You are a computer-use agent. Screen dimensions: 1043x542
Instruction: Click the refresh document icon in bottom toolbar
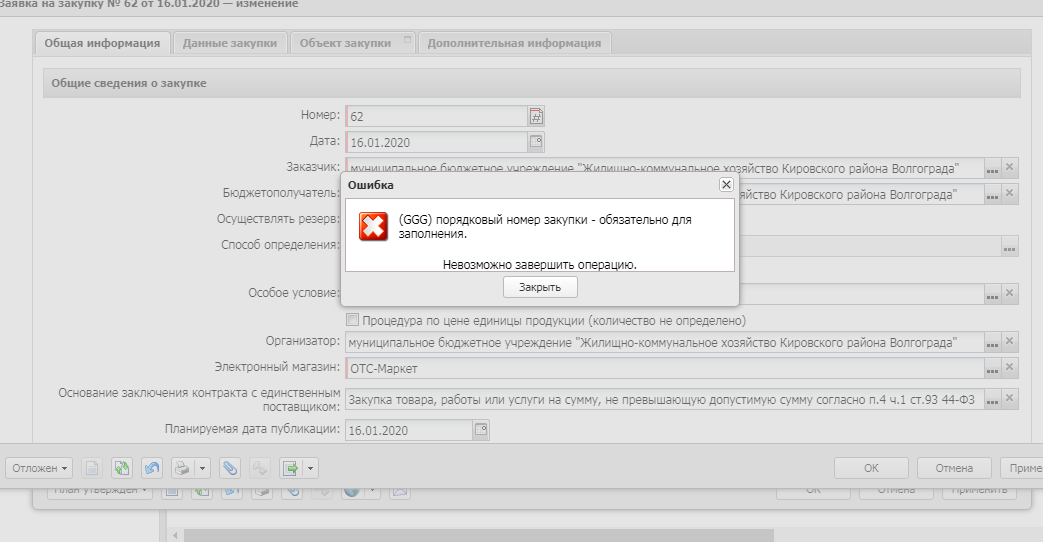pos(122,467)
